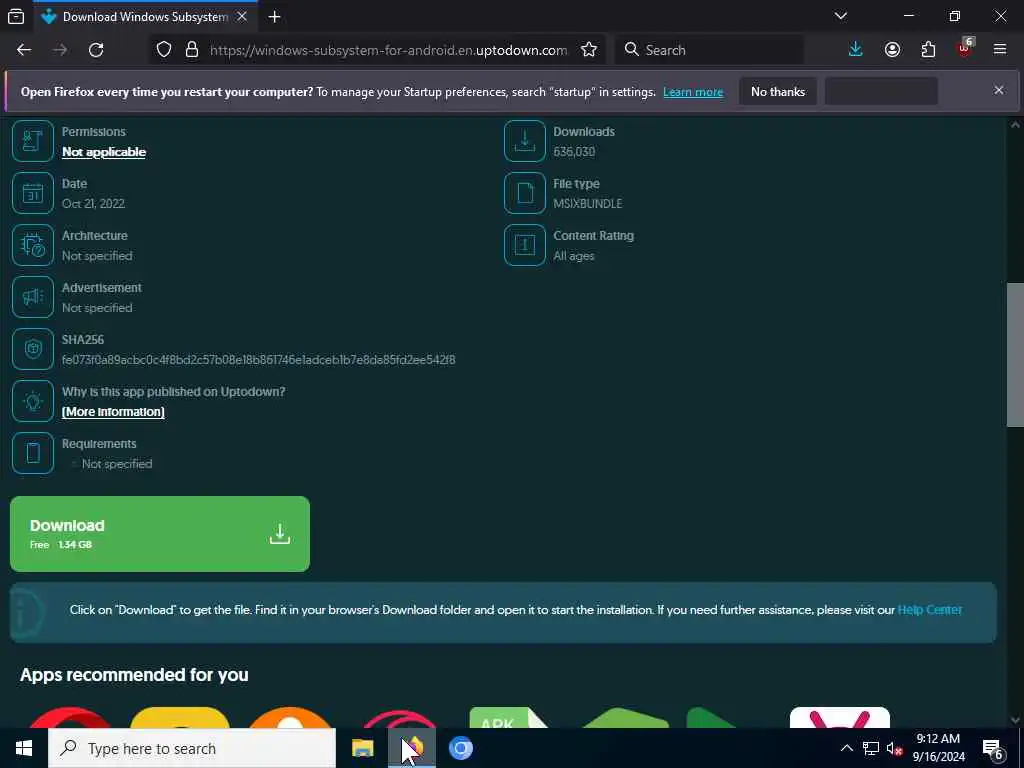Click the File type document icon

point(524,193)
